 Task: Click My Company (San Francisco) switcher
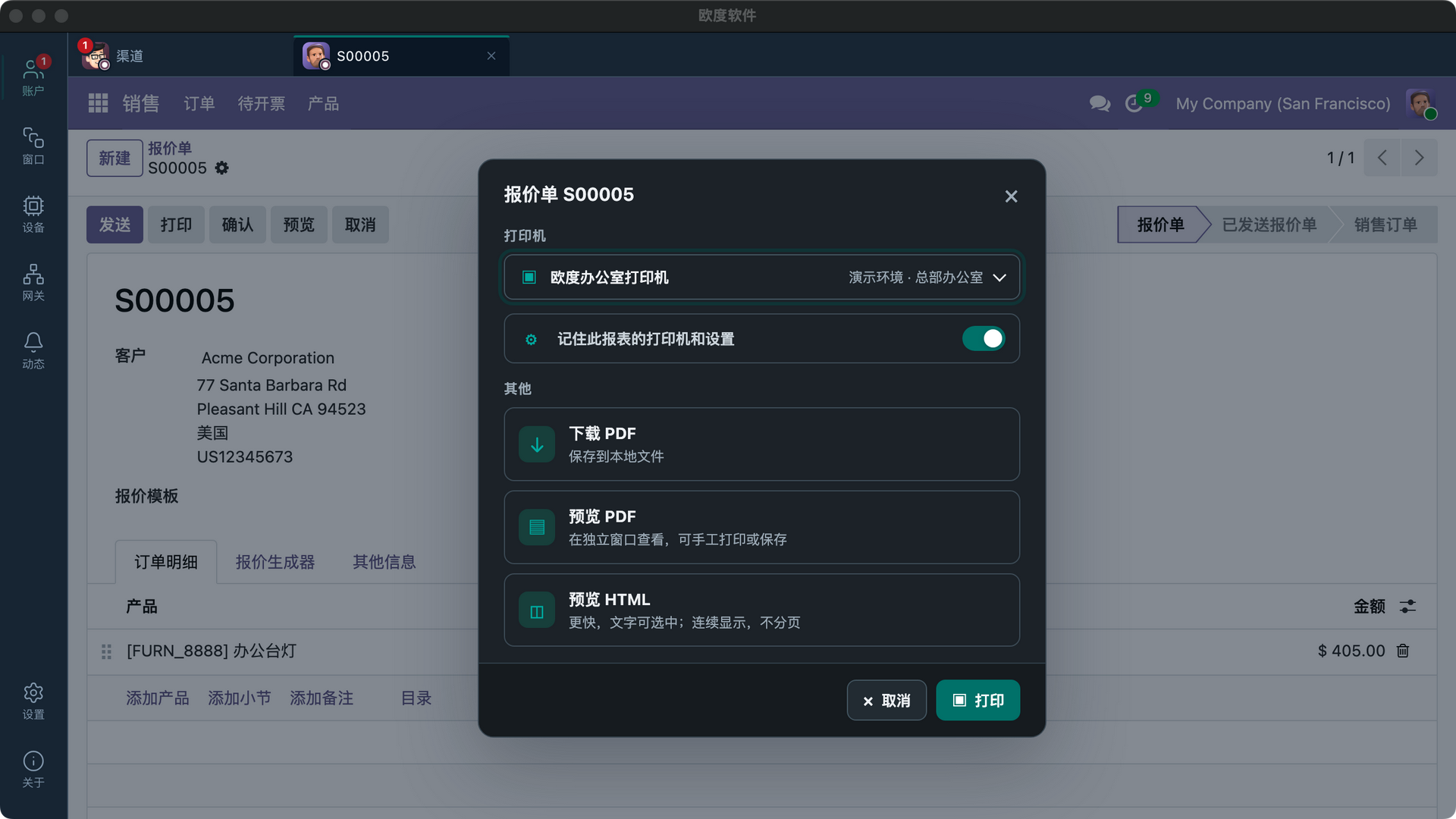[1283, 103]
